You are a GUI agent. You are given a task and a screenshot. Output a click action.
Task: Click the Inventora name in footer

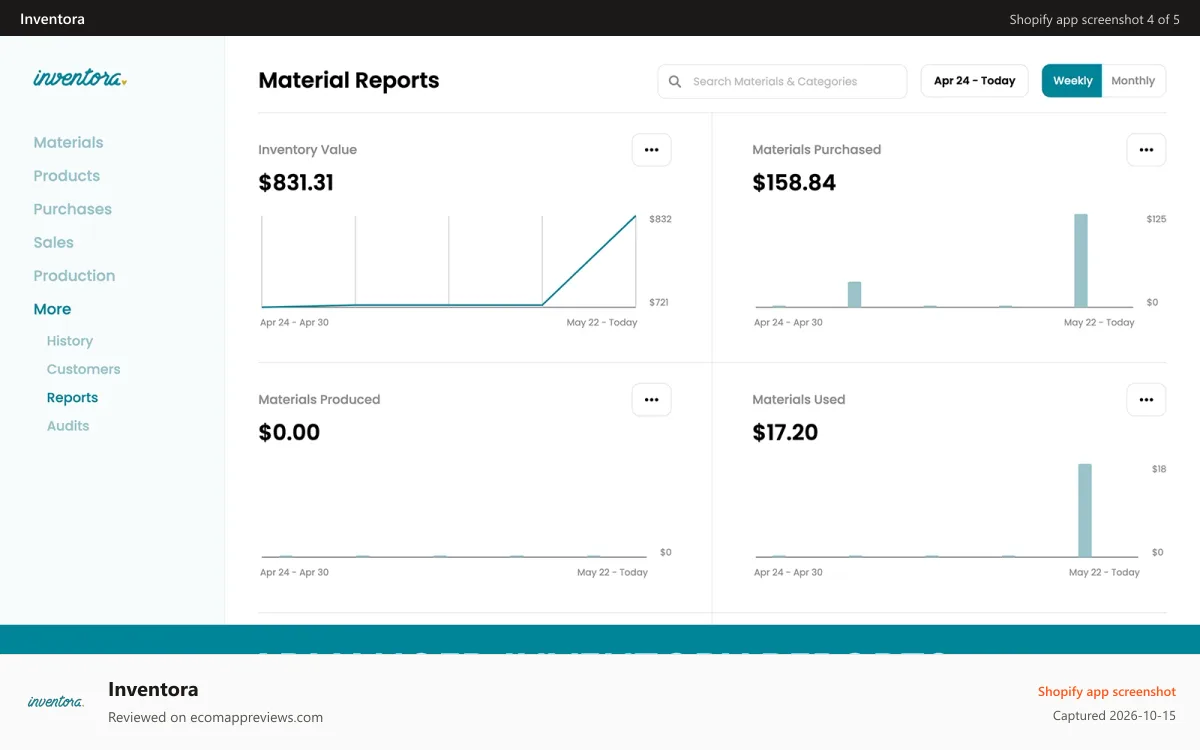(153, 689)
